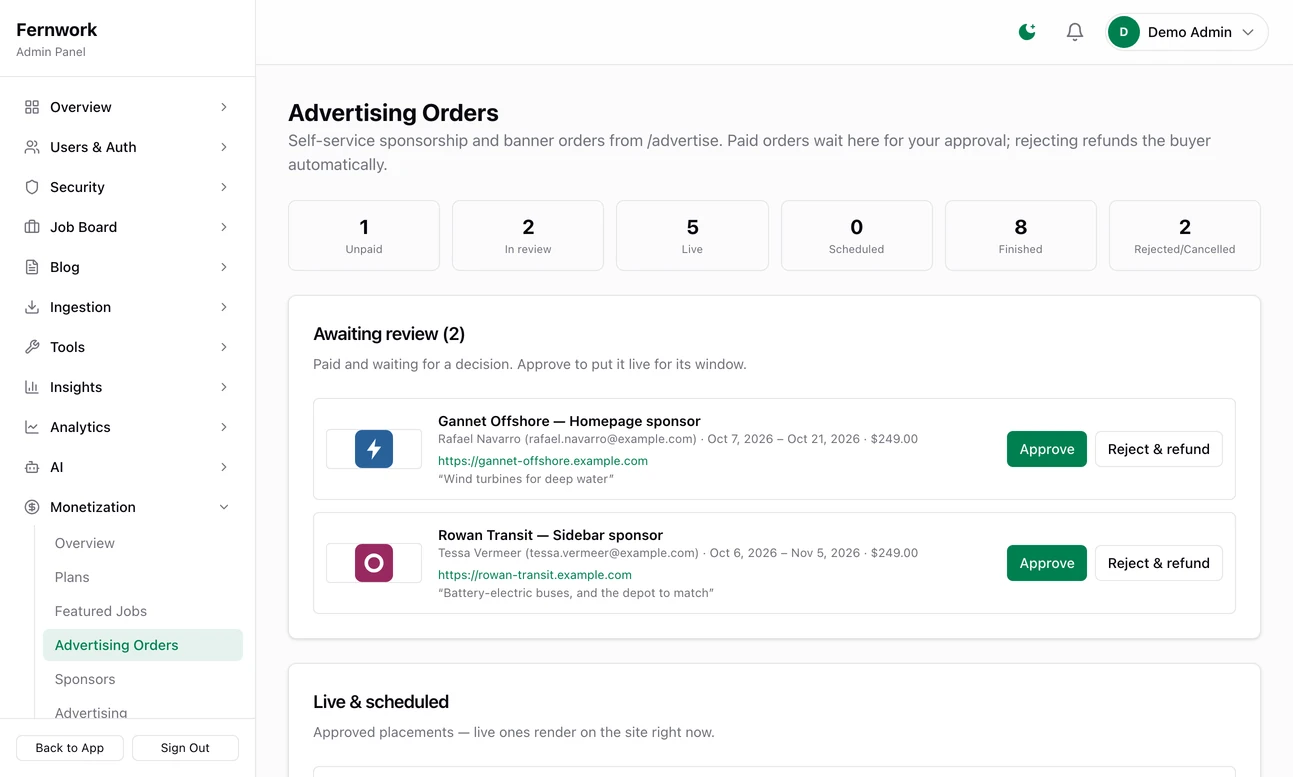The image size is (1293, 777).
Task: Select Advertising Orders menu item
Action: click(143, 645)
